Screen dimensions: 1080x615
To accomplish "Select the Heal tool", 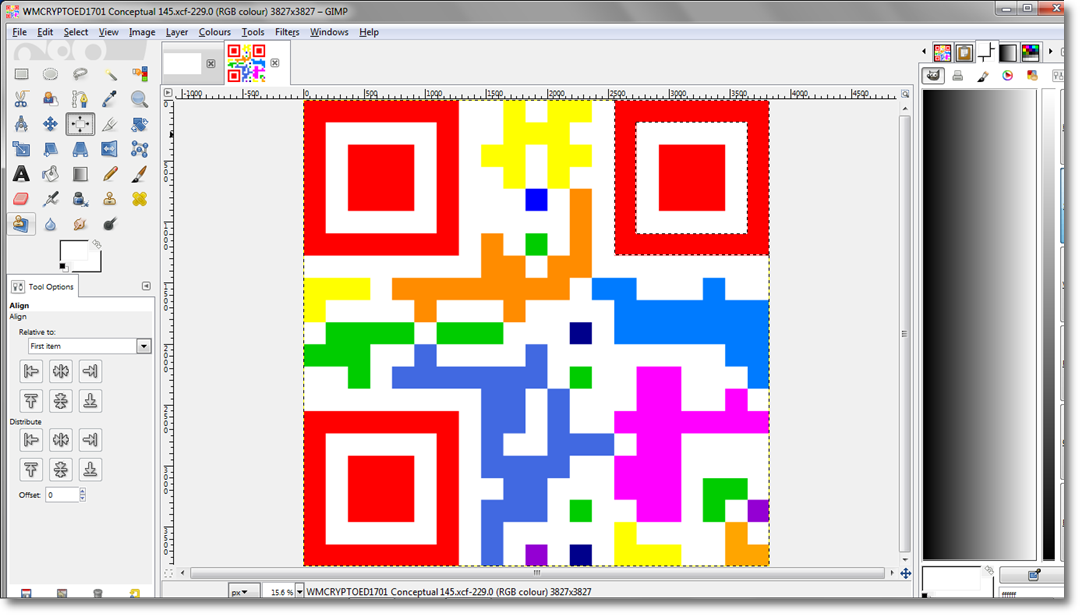I will click(139, 199).
